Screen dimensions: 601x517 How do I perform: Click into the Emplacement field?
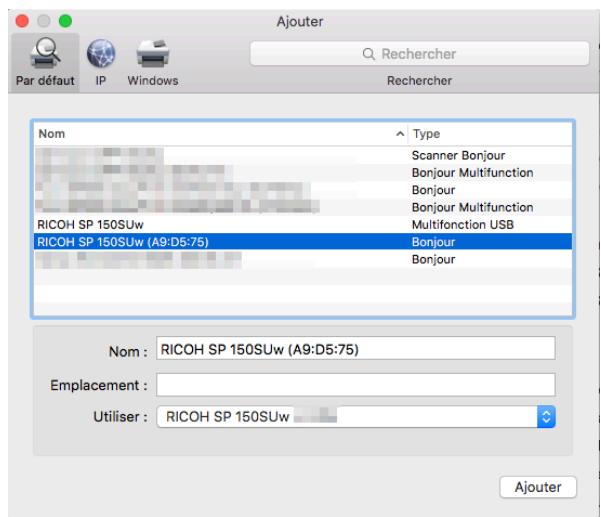coord(356,385)
